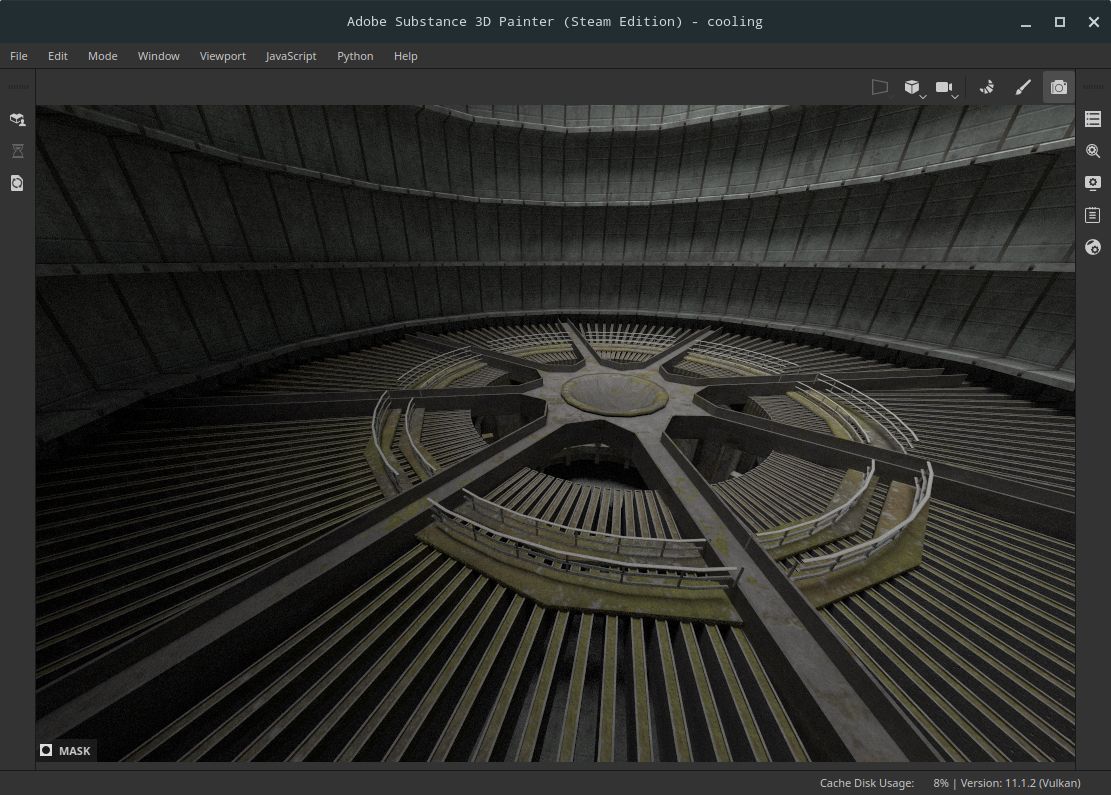Open the list panel icon on right dock
1111x795 pixels.
point(1093,119)
